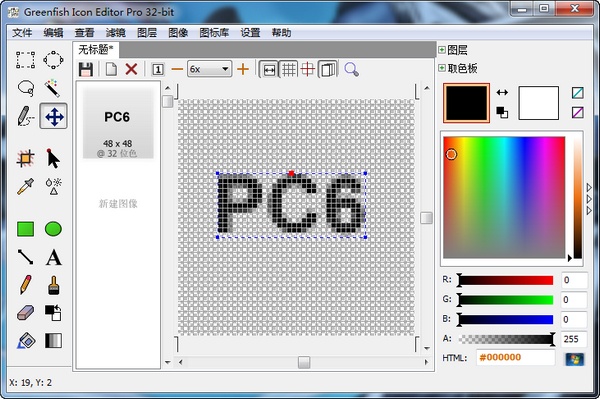
Task: Select the rectangular selection tool
Action: 26,60
